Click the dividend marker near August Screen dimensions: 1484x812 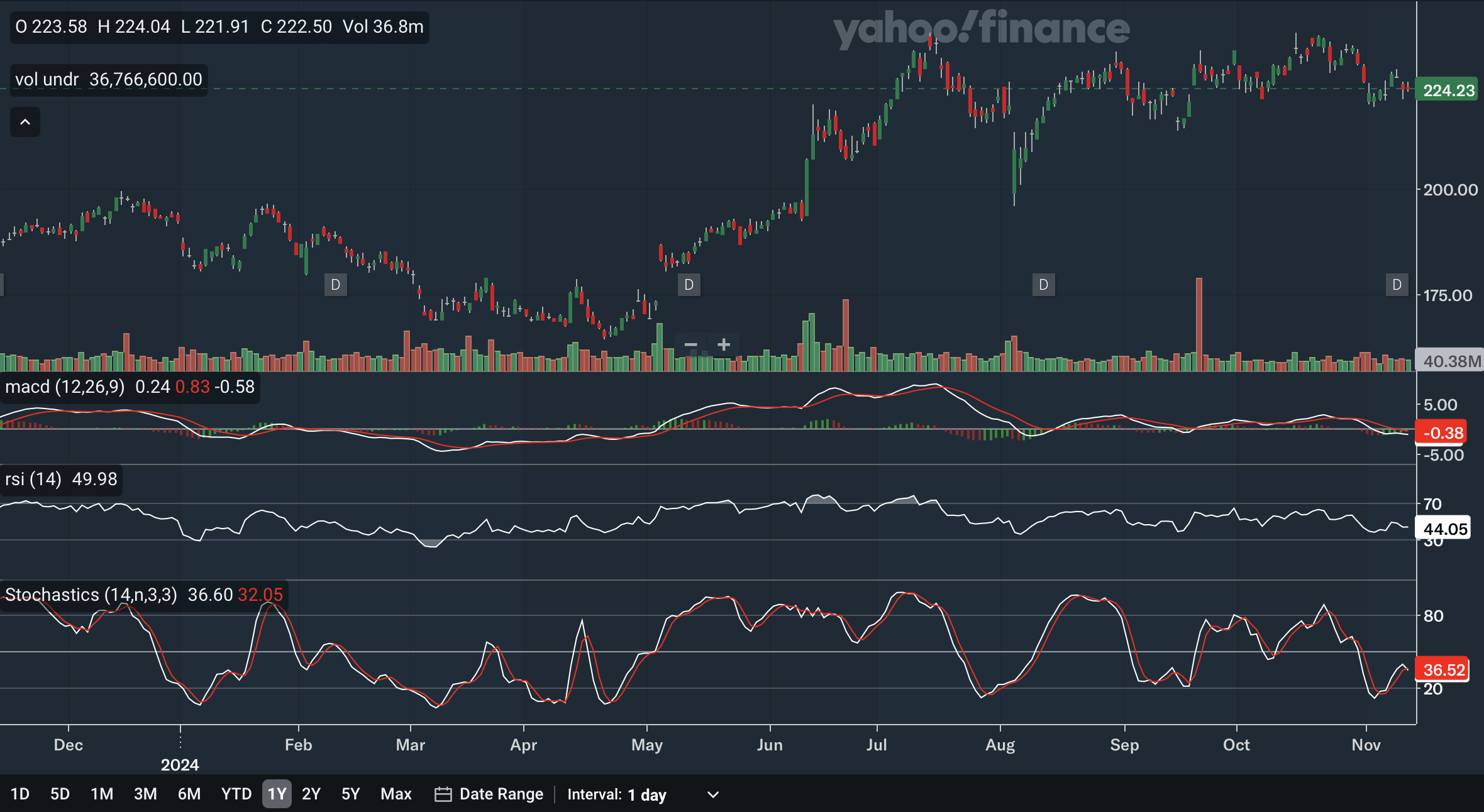[x=1043, y=285]
